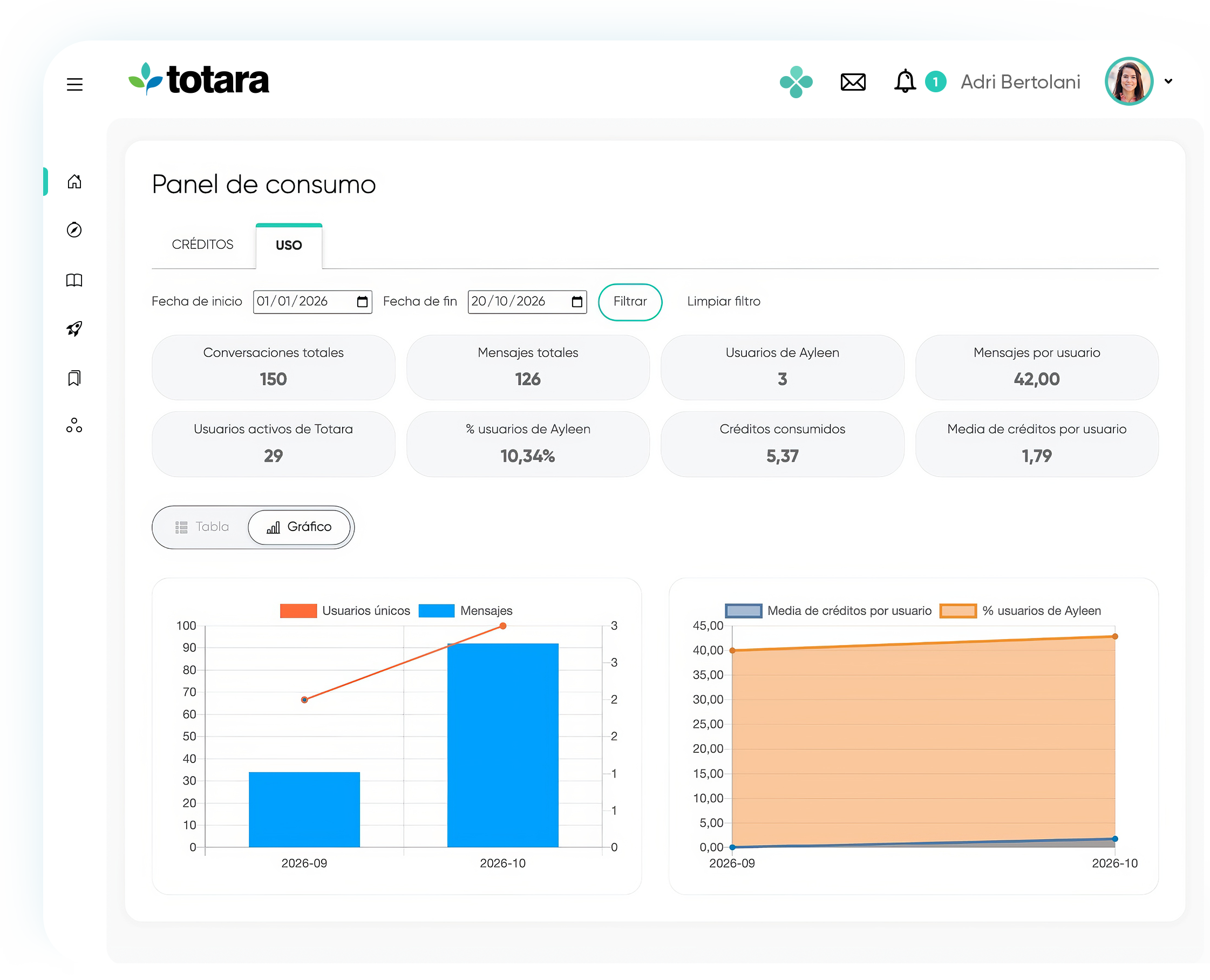Image resolution: width=1210 pixels, height=980 pixels.
Task: Open the open-book sidebar icon
Action: pyautogui.click(x=74, y=280)
